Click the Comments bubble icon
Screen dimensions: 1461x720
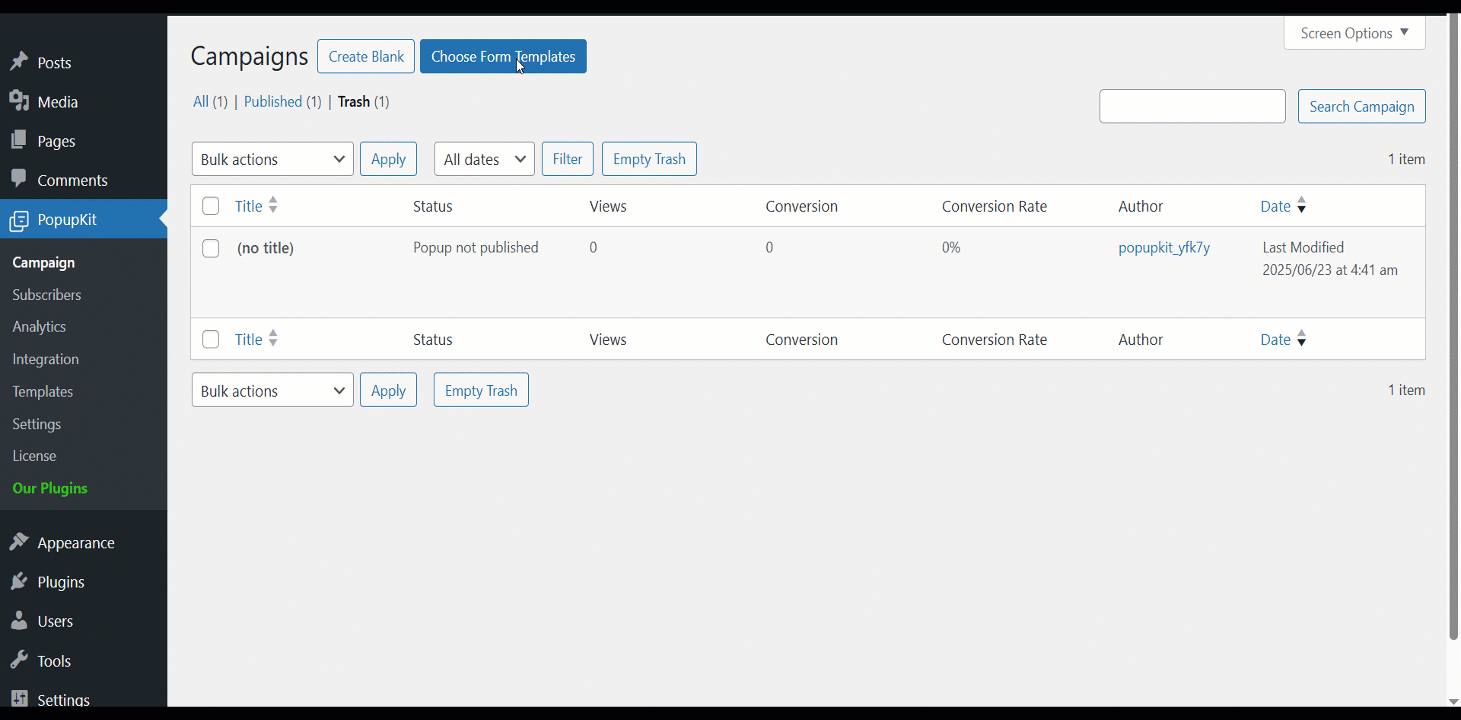click(x=19, y=179)
